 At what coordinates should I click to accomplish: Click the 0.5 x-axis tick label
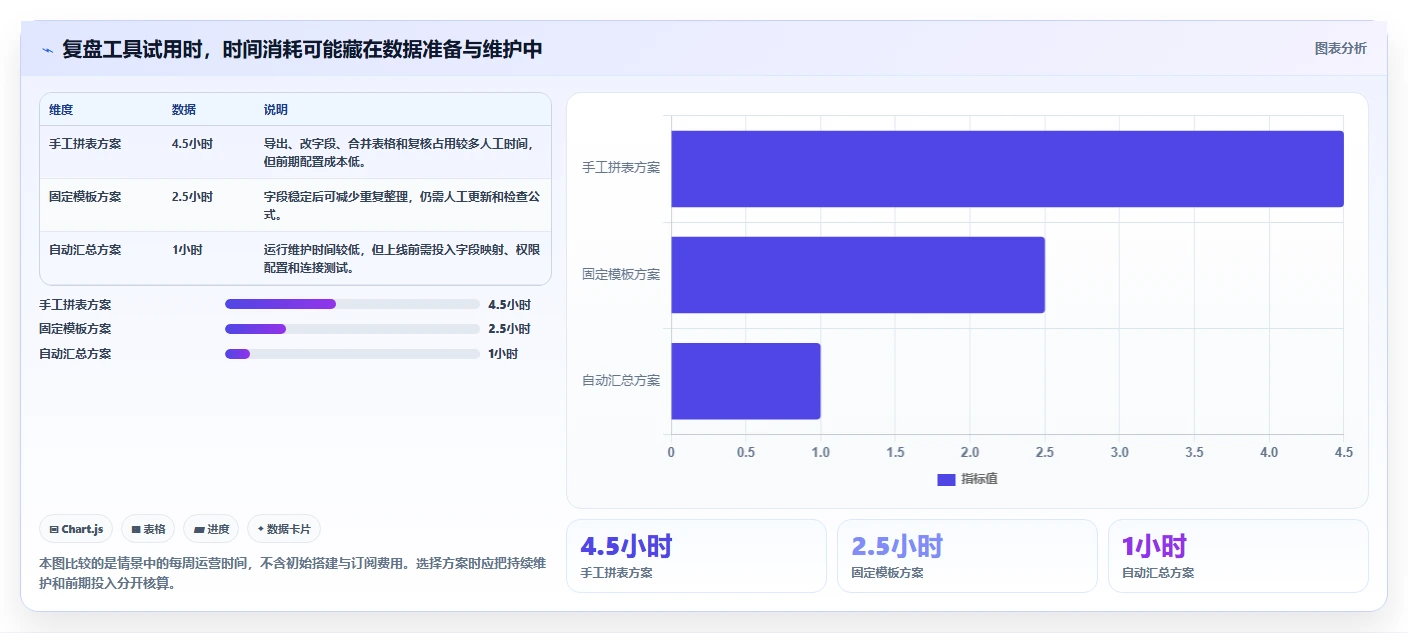pos(746,452)
